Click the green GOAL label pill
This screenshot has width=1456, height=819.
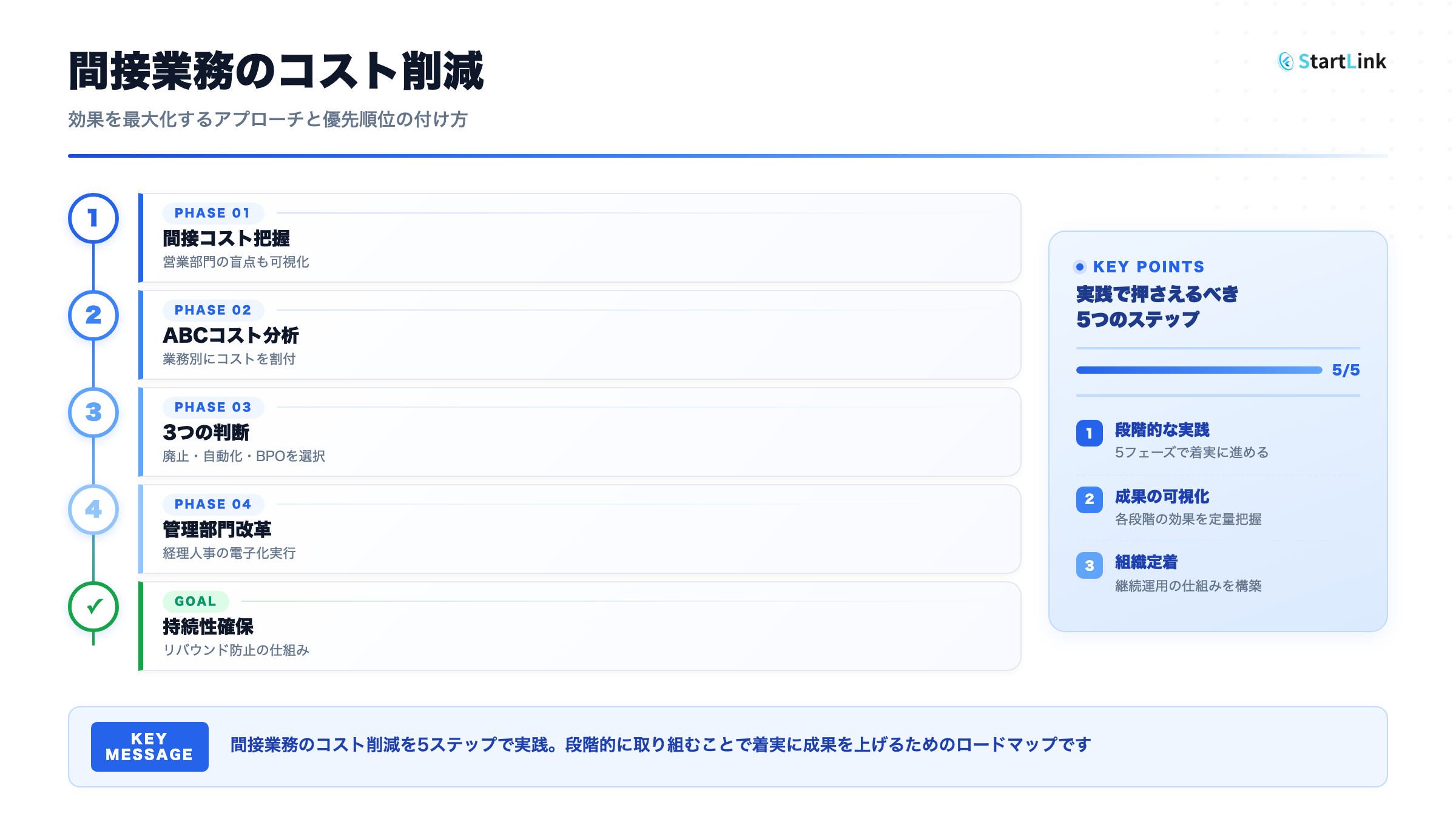[195, 602]
